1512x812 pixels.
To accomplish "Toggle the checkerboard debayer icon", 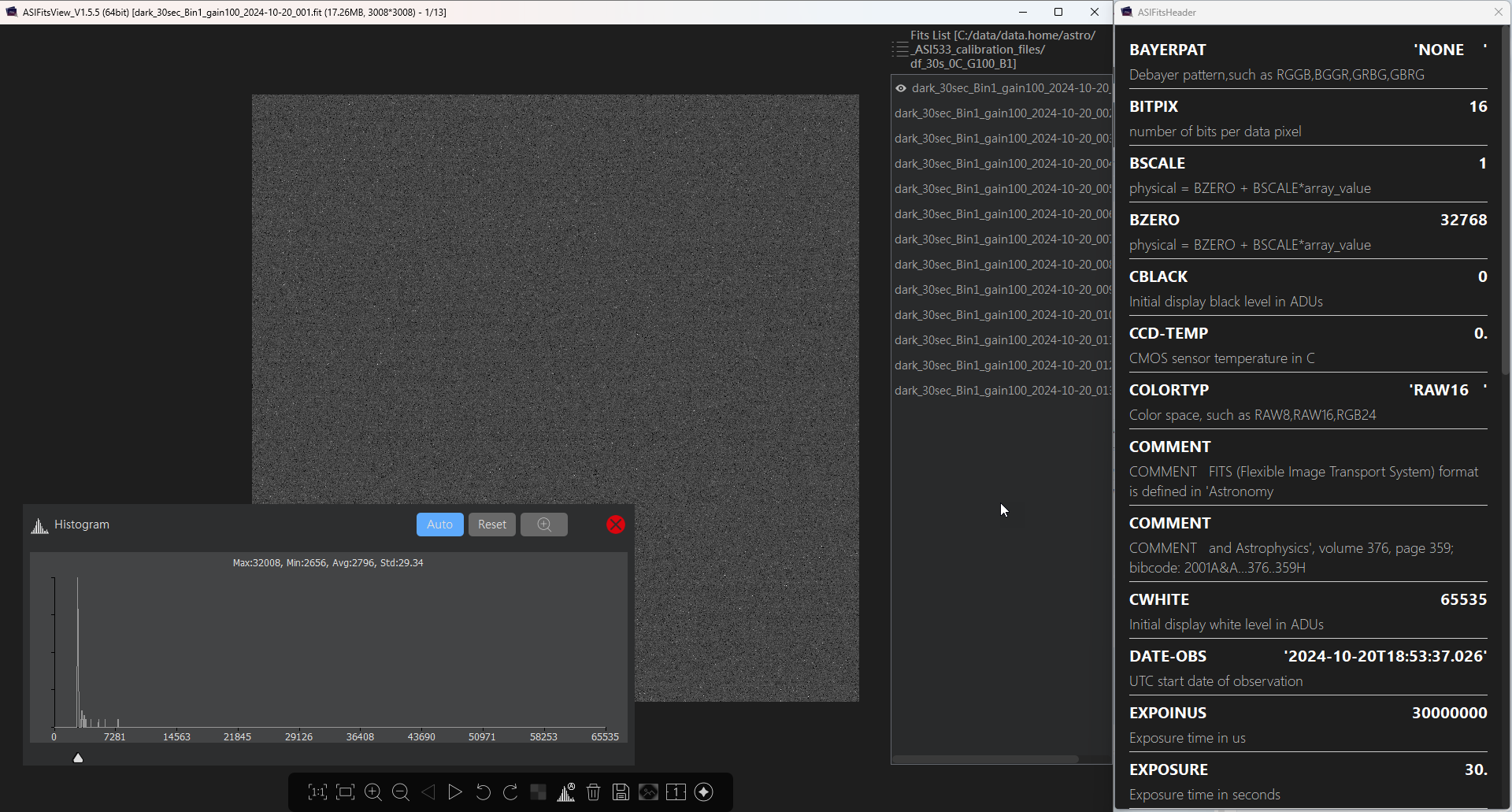I will click(x=538, y=792).
